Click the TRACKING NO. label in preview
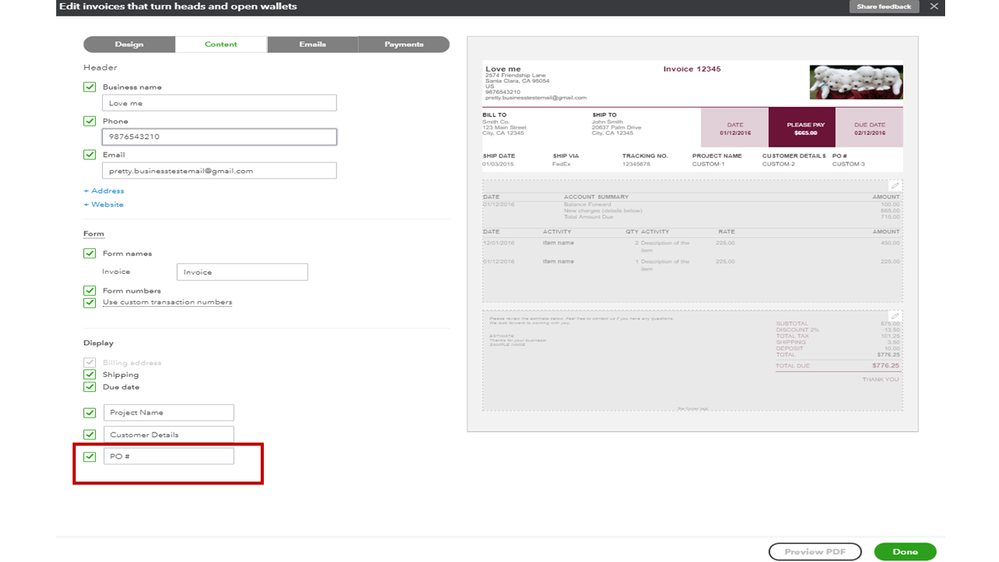Image resolution: width=999 pixels, height=562 pixels. click(645, 156)
